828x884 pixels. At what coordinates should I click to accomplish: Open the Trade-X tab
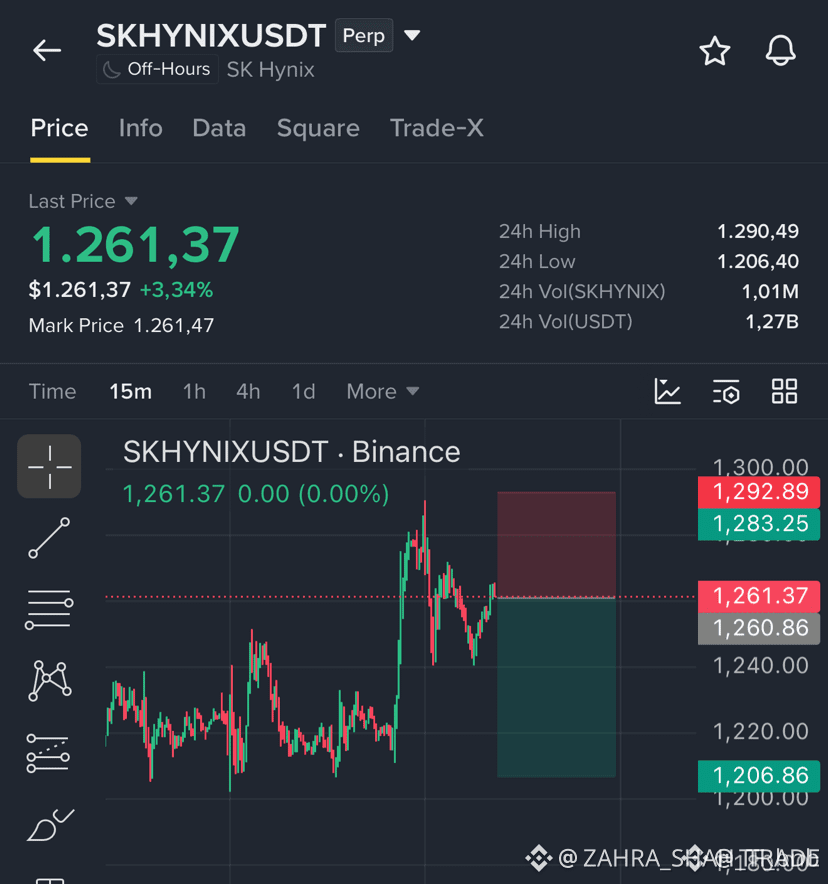[x=437, y=128]
